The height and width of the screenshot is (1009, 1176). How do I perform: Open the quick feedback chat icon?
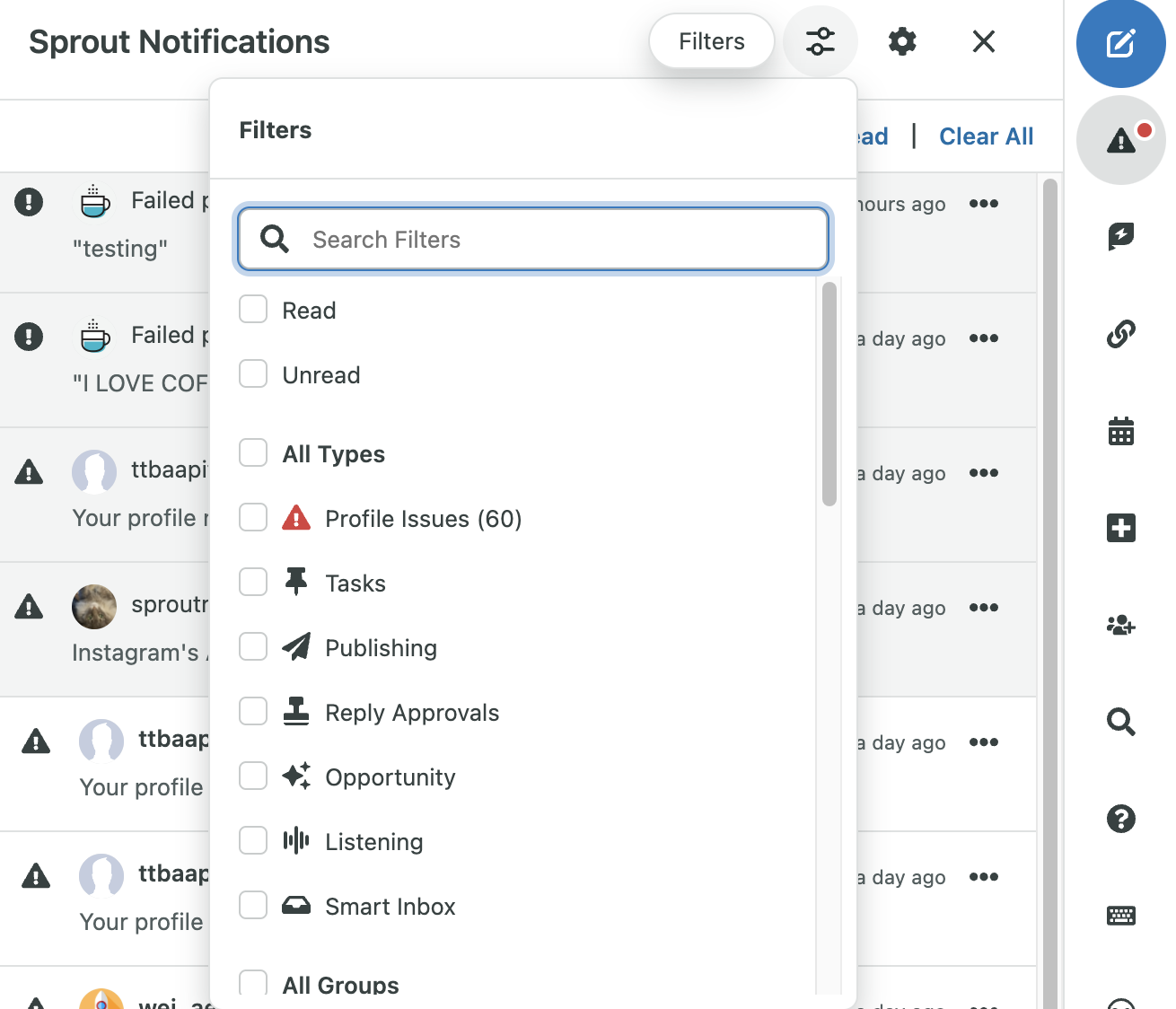[x=1120, y=237]
